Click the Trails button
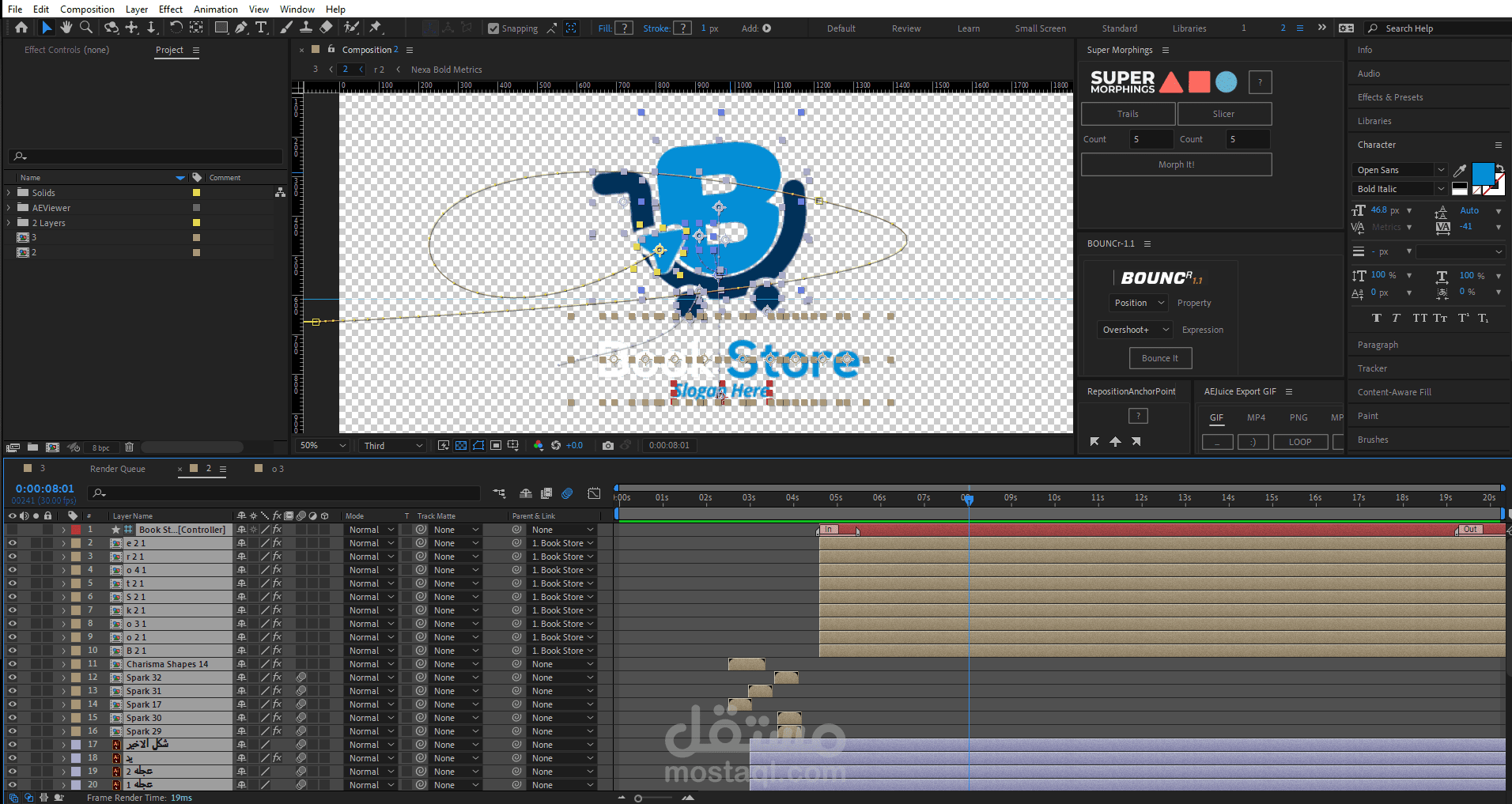The image size is (1512, 804). pos(1128,114)
